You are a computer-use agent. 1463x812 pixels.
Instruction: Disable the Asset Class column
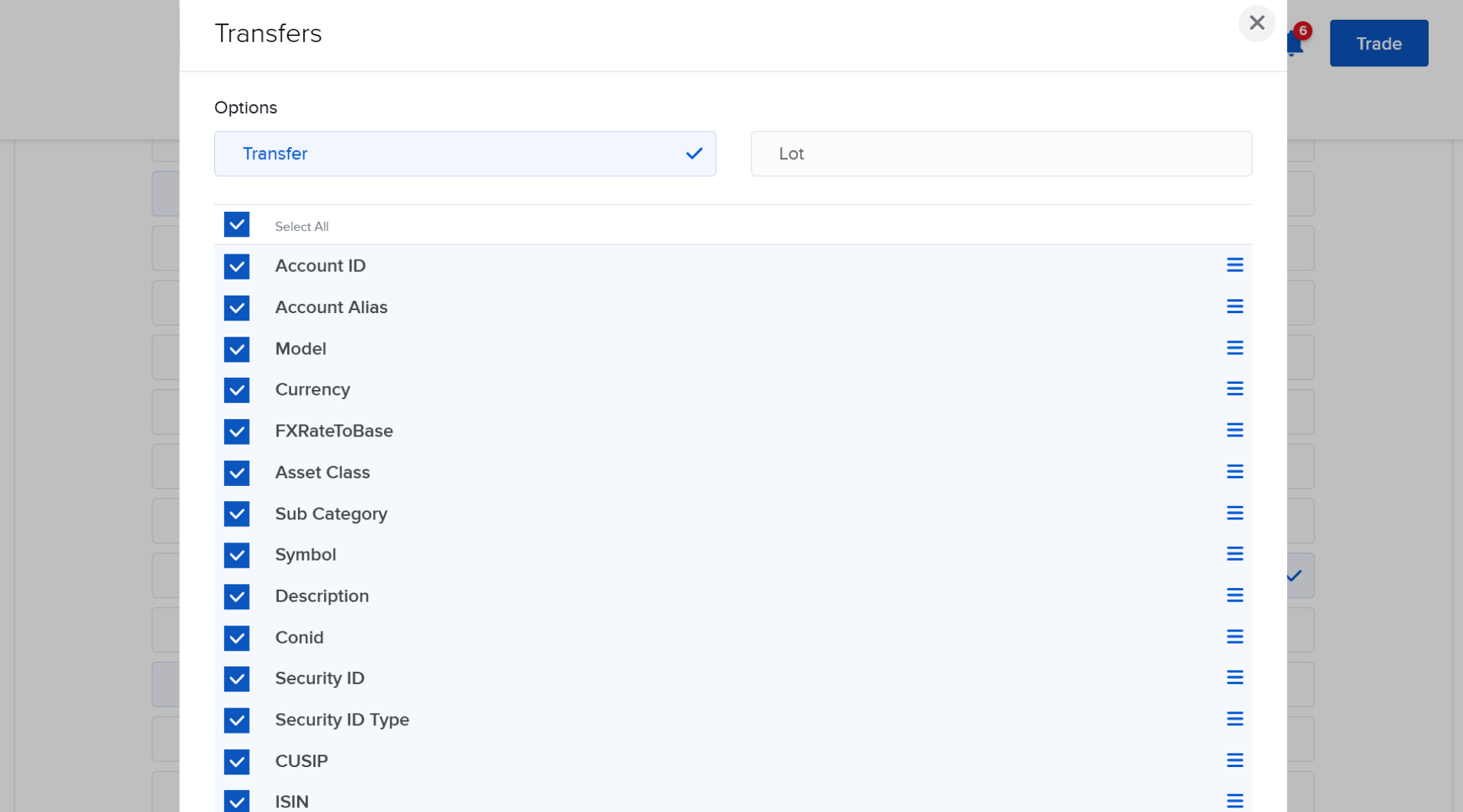[x=237, y=473]
